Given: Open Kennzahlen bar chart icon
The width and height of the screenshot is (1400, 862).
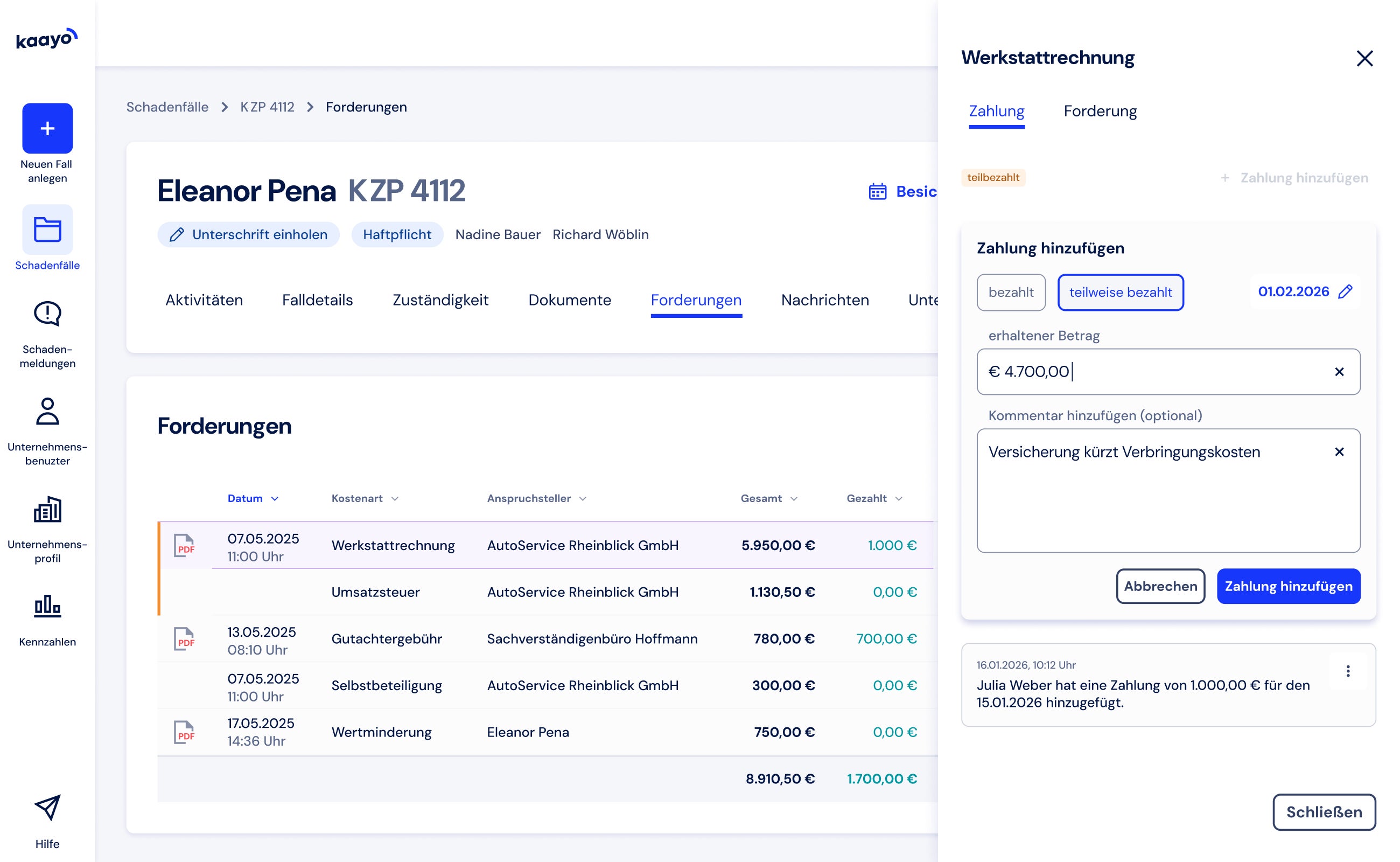Looking at the screenshot, I should point(47,606).
